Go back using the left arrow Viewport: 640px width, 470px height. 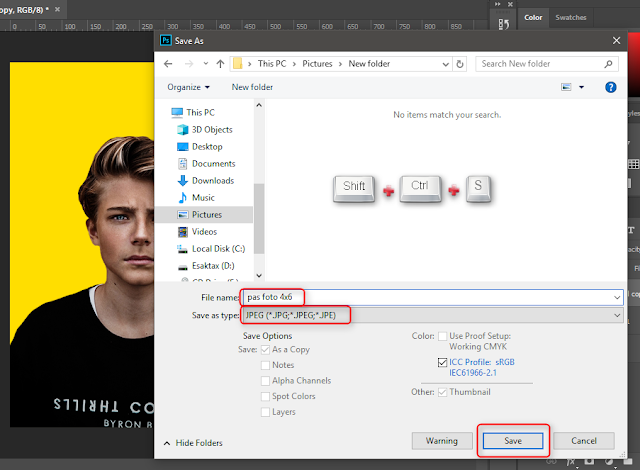tap(168, 64)
